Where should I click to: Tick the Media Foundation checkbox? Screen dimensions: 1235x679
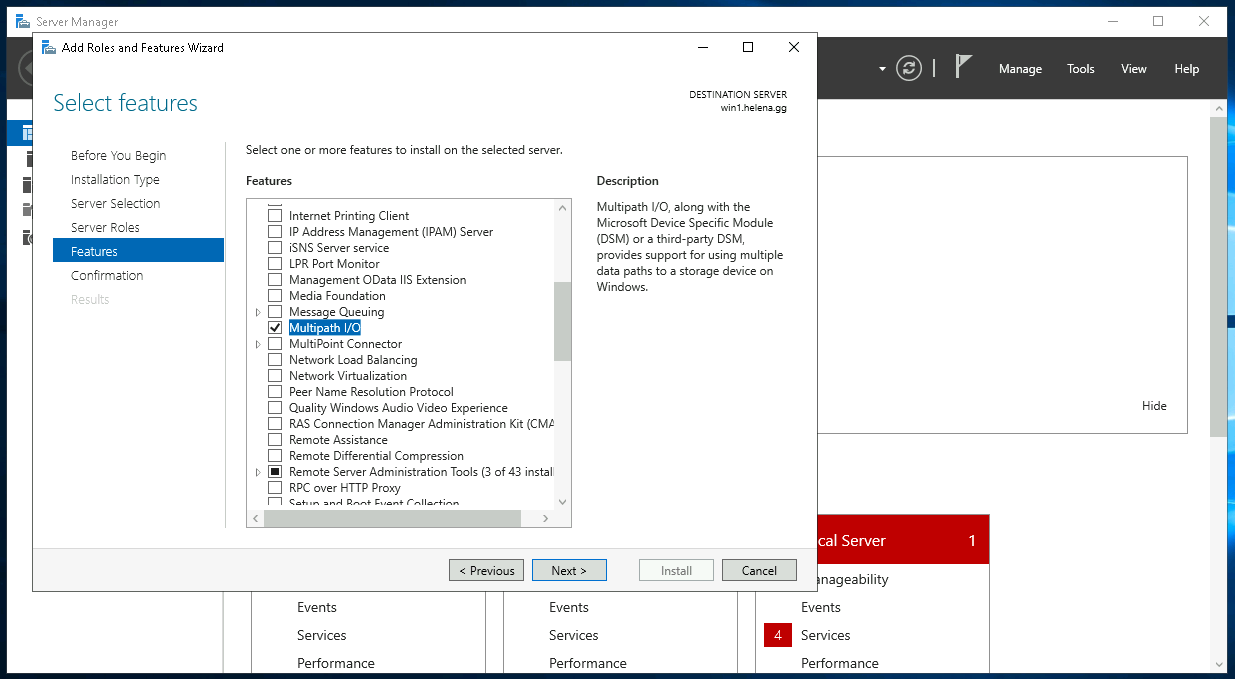275,296
